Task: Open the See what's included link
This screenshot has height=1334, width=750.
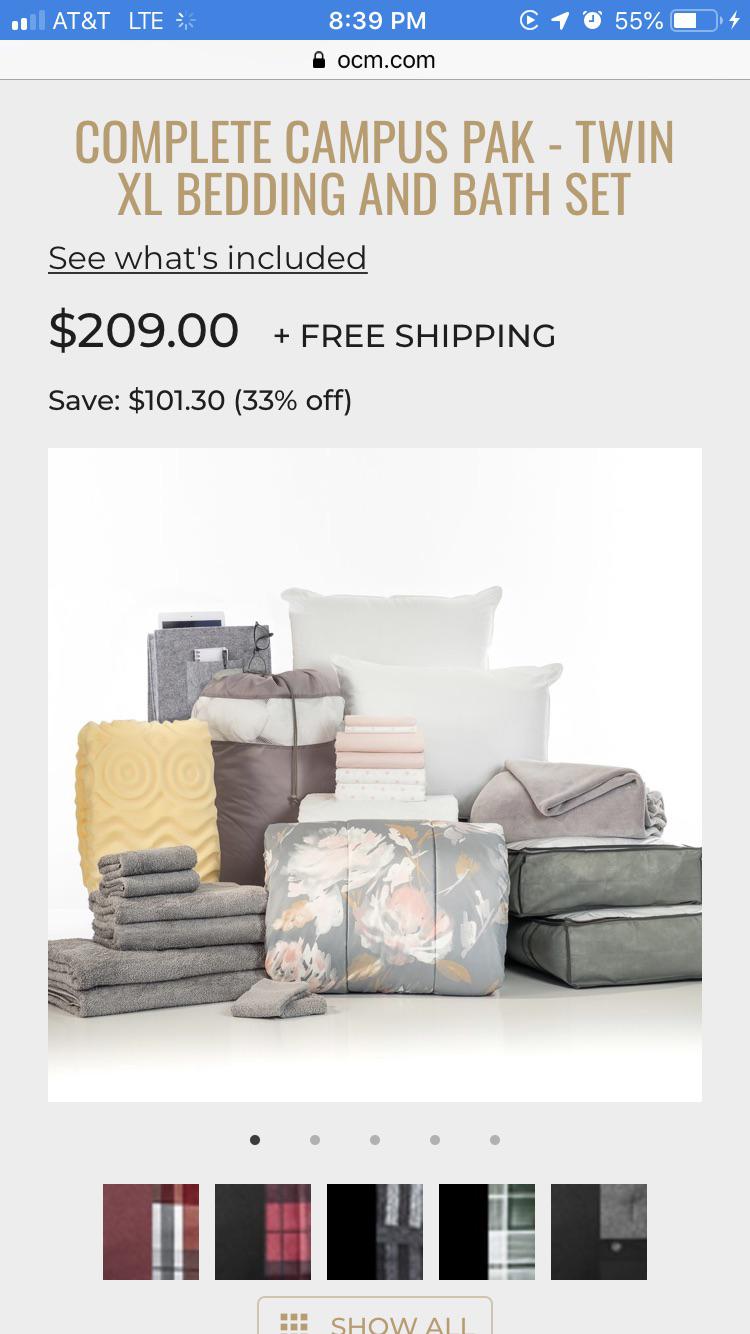Action: click(x=207, y=258)
